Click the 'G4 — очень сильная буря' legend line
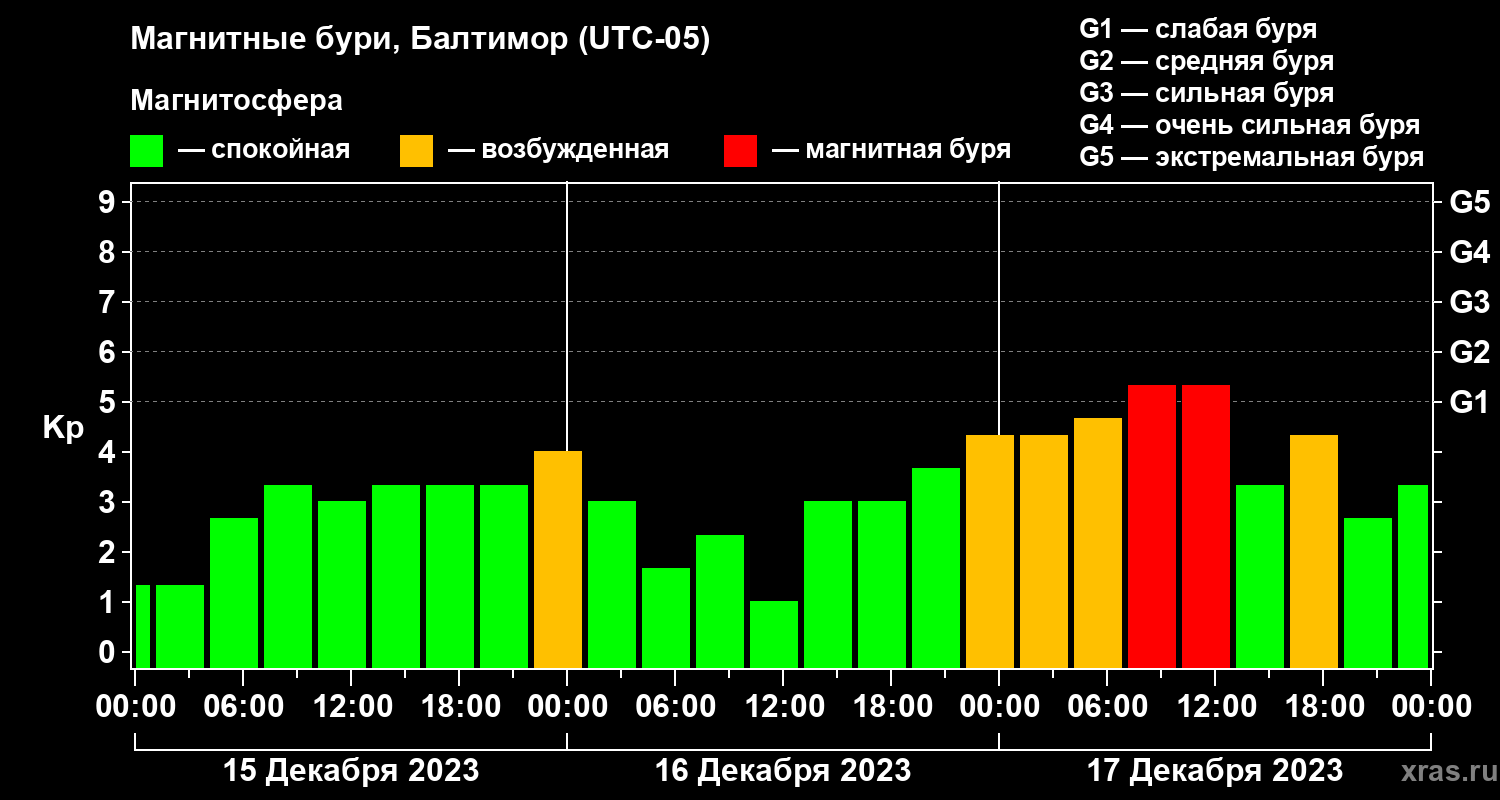The width and height of the screenshot is (1500, 800). click(1250, 125)
